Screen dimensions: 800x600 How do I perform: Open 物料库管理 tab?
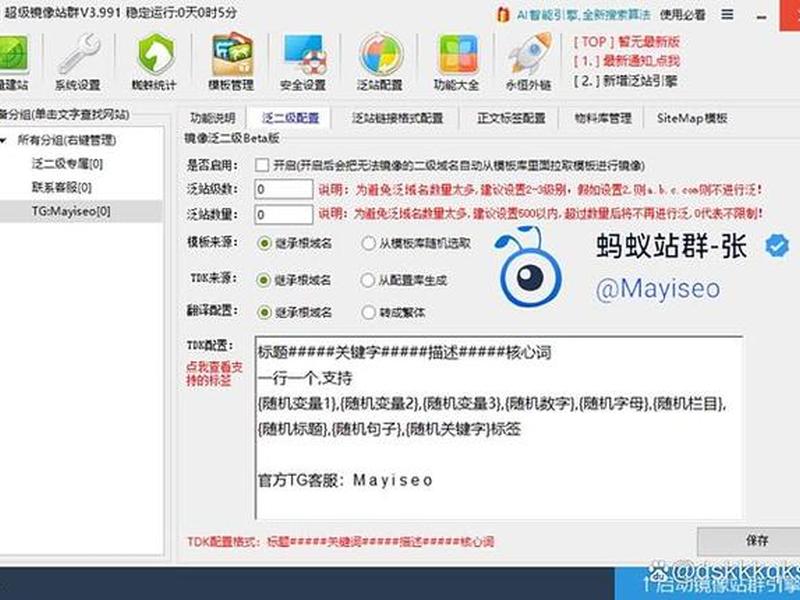click(603, 118)
